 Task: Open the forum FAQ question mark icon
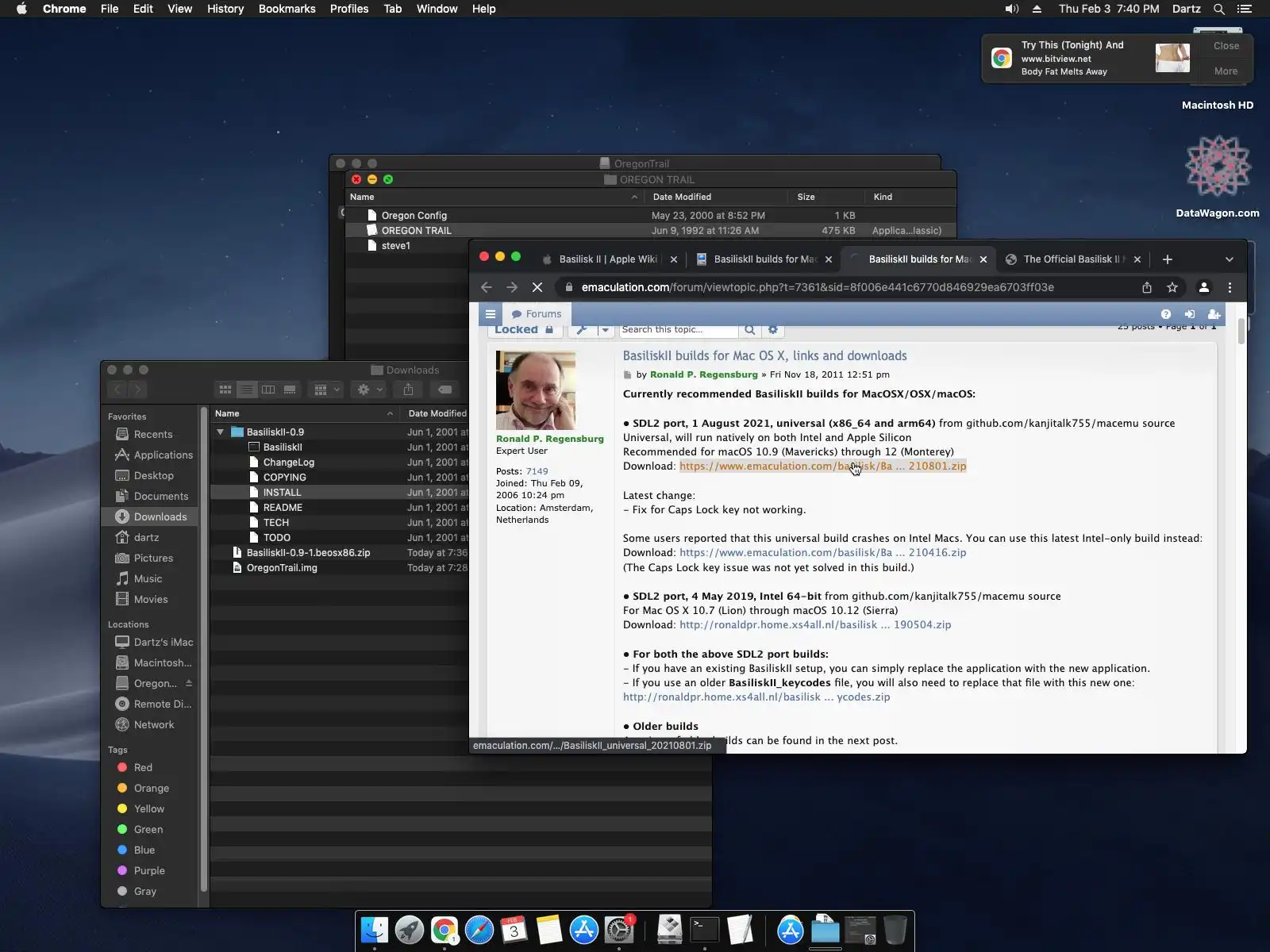coord(1166,314)
